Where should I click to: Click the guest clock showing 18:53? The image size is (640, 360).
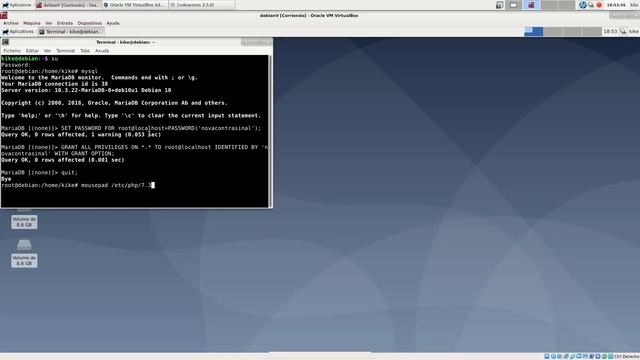610,31
